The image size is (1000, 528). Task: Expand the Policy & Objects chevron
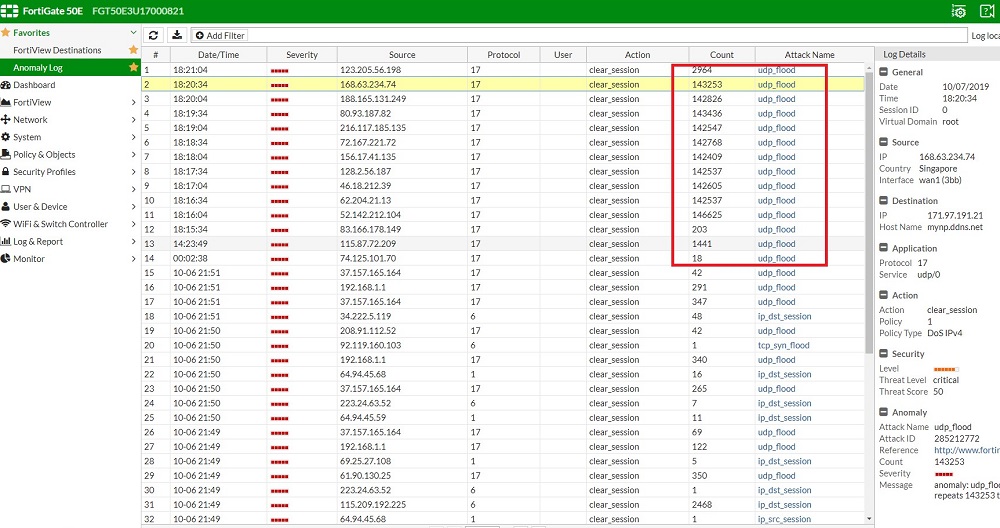coord(133,154)
